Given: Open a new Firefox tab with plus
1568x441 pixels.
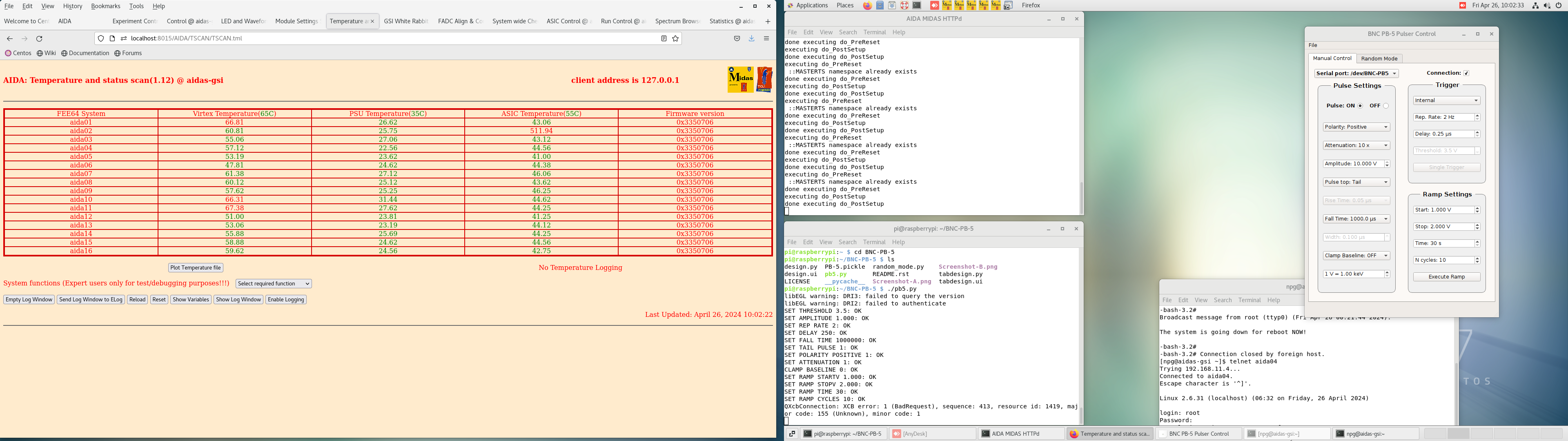Looking at the screenshot, I should (768, 21).
